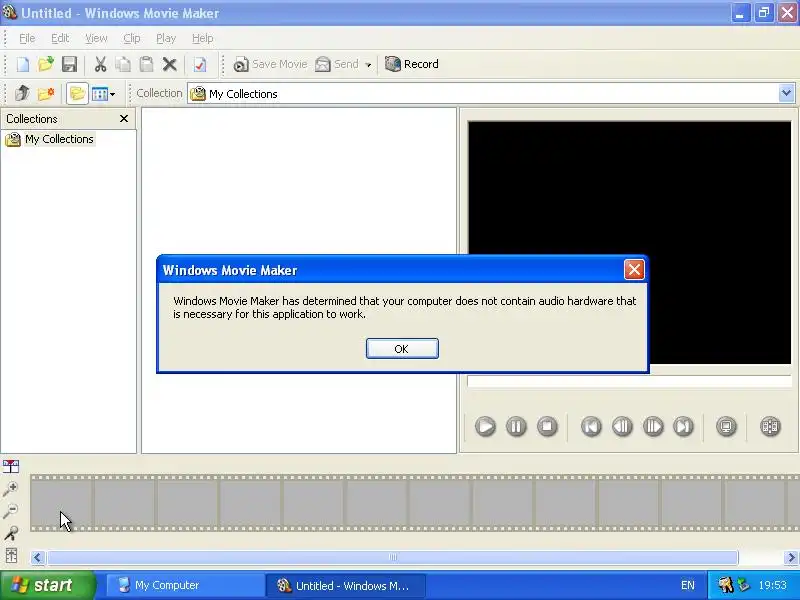Image resolution: width=800 pixels, height=600 pixels.
Task: Open the Help menu
Action: 203,38
